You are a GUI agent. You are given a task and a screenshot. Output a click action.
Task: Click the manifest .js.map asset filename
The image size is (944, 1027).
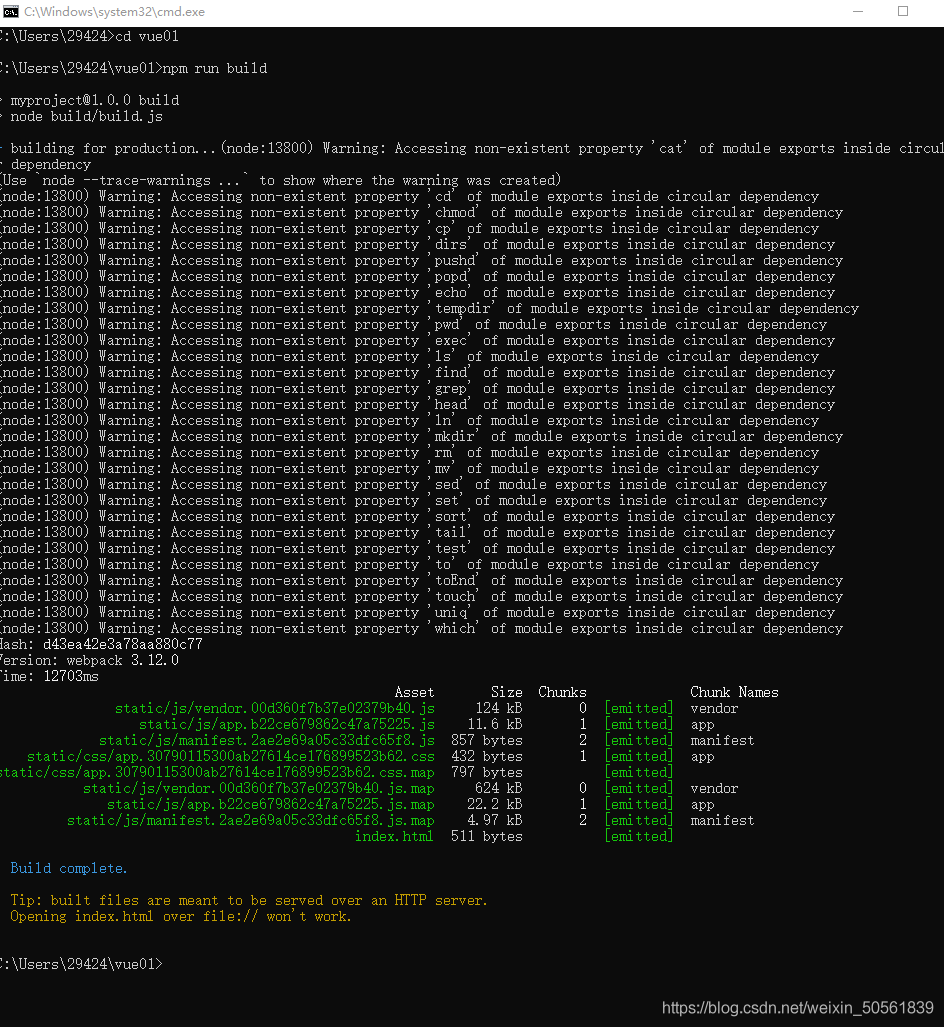coord(250,820)
